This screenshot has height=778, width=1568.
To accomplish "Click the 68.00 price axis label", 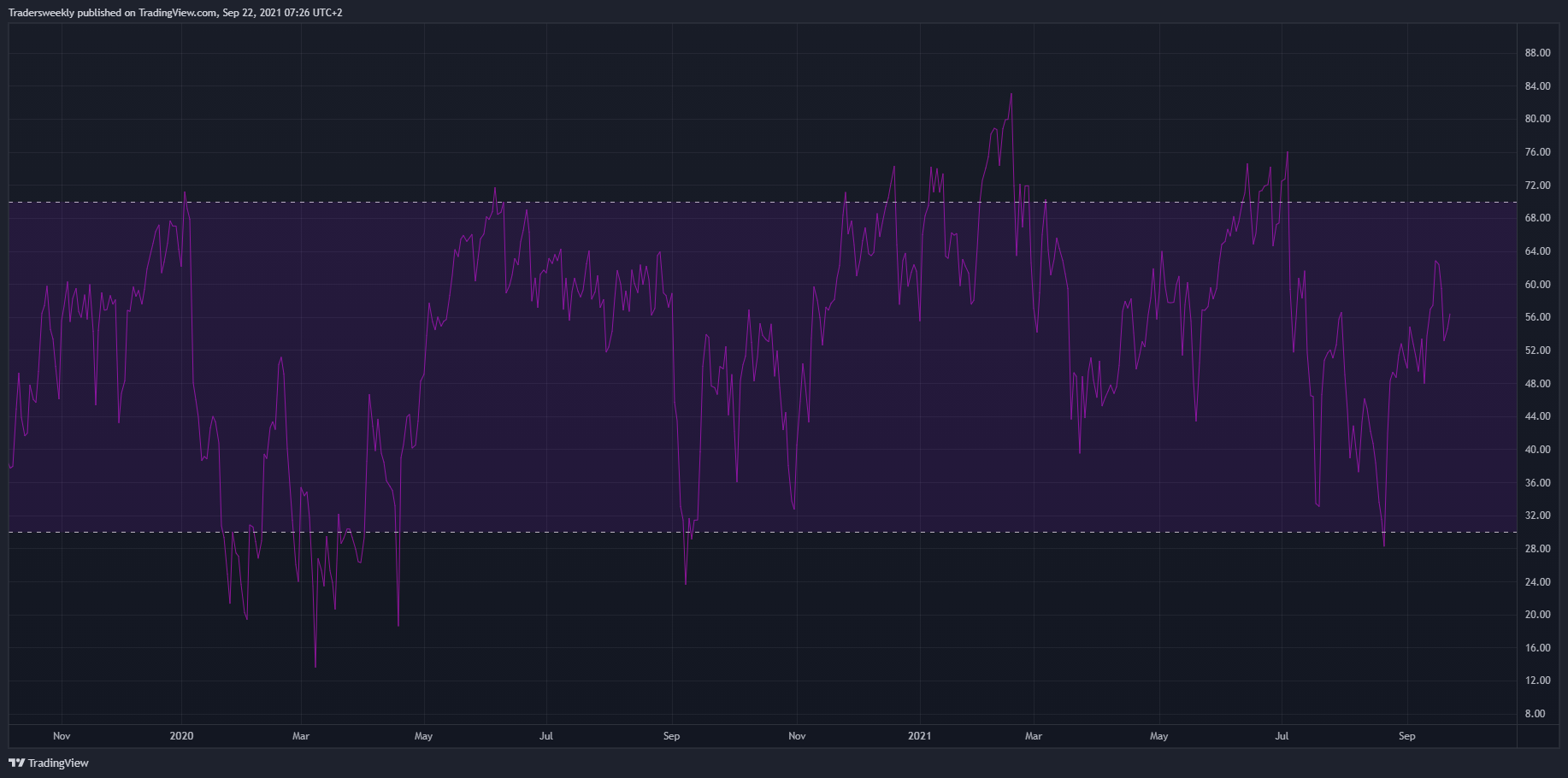I will (x=1537, y=218).
